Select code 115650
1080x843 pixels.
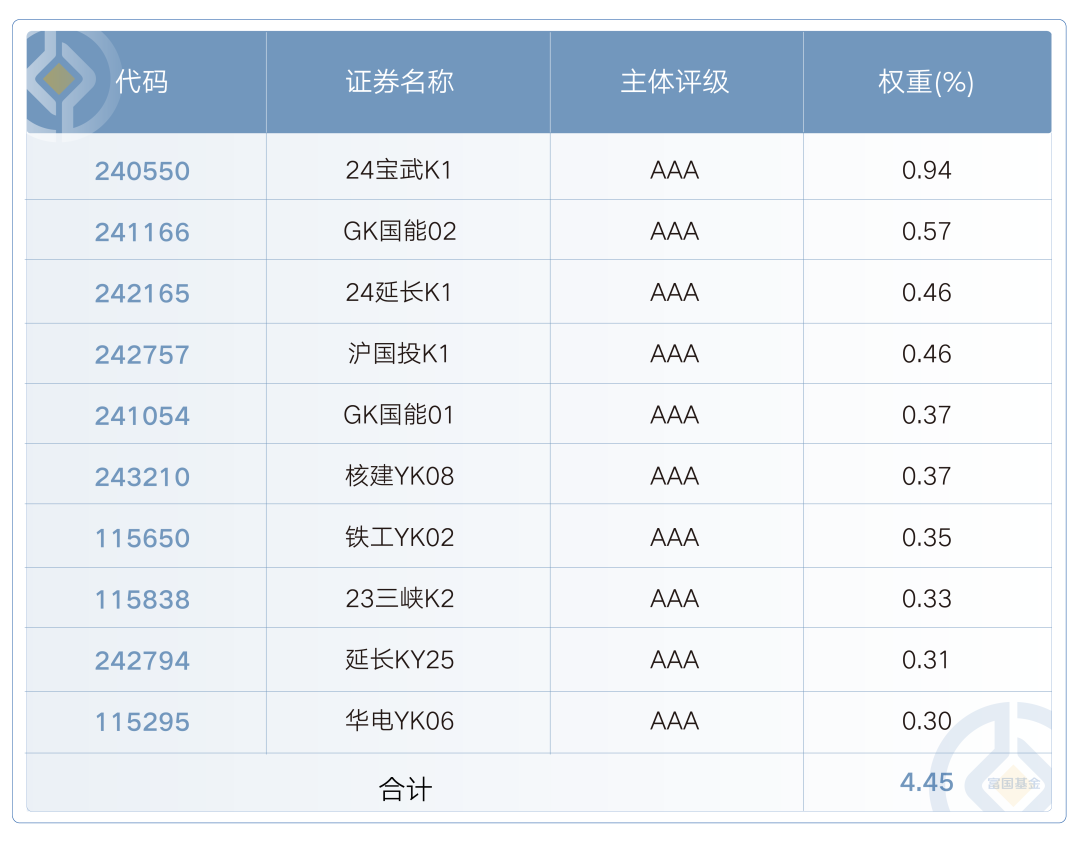(x=142, y=539)
